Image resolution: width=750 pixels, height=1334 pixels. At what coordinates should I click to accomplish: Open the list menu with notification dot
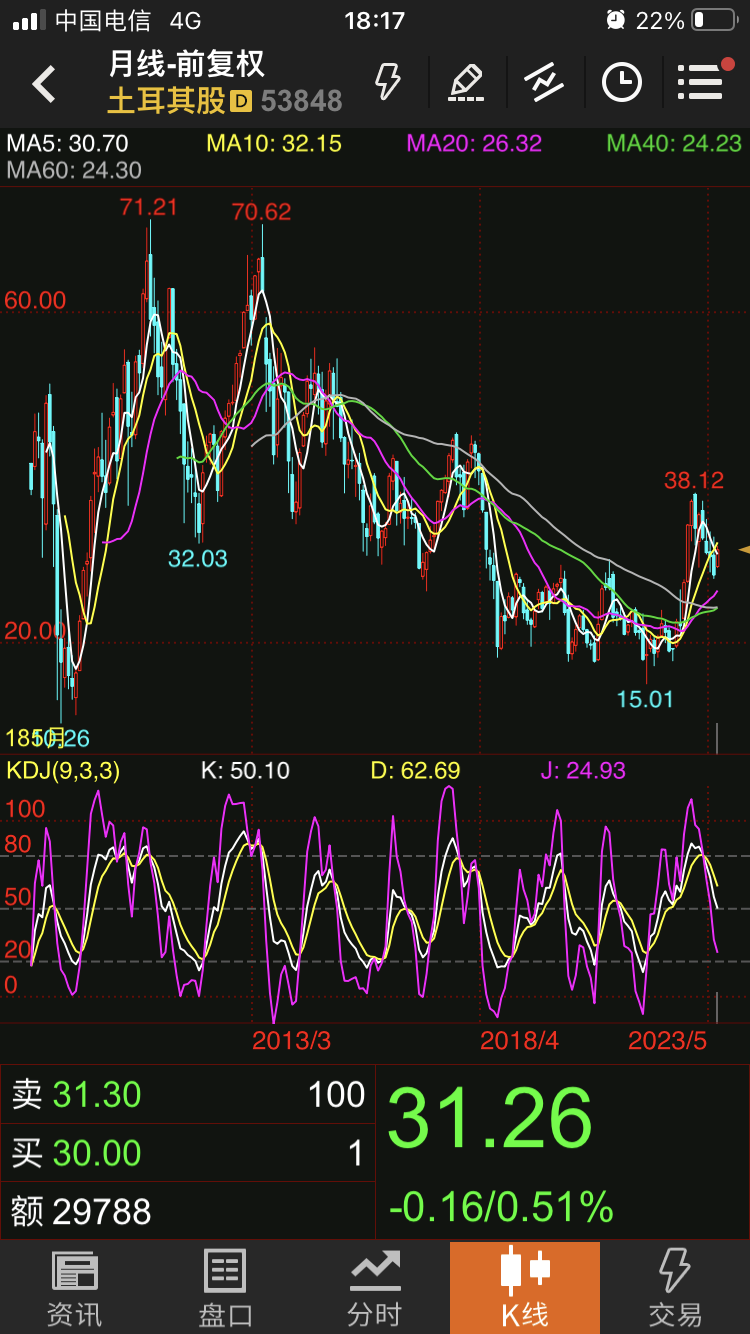click(x=702, y=82)
